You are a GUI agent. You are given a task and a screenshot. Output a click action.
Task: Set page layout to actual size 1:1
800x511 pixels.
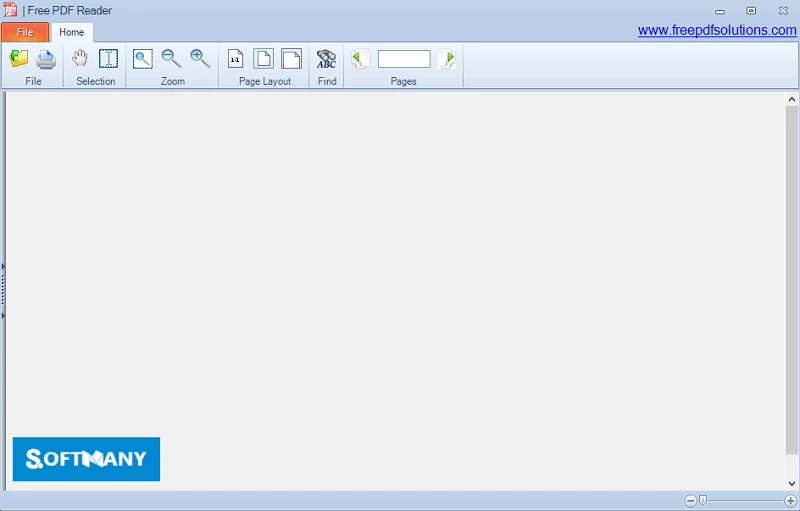(235, 59)
